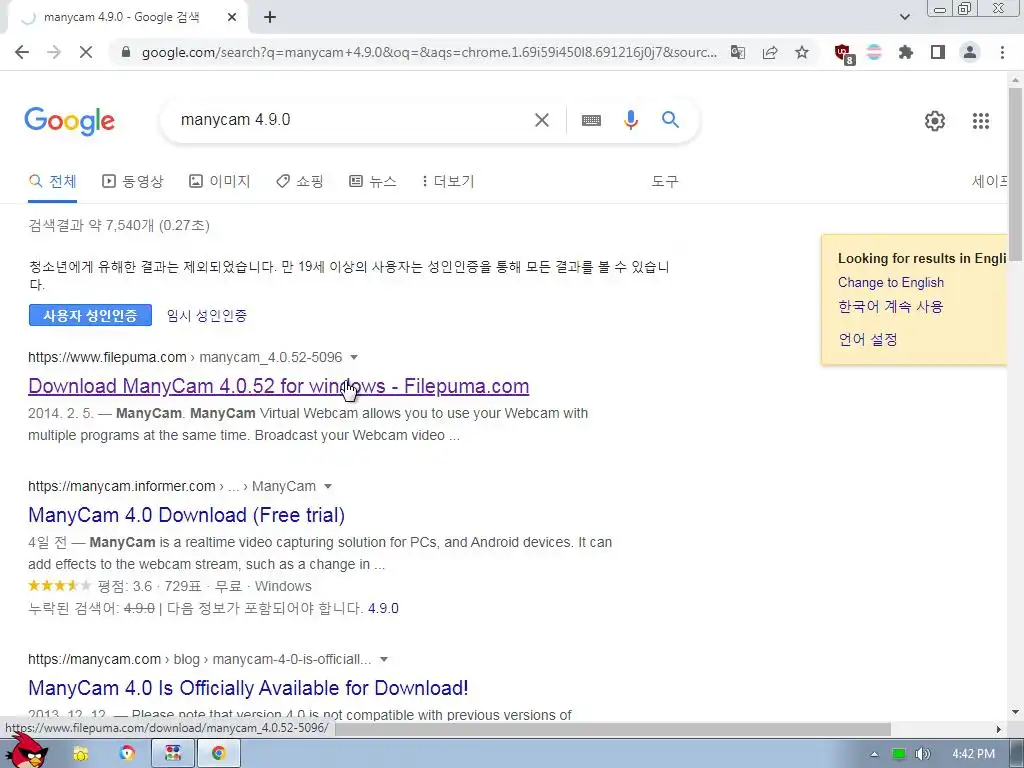
Task: Open Chrome three-dot menu
Action: coord(1002,52)
